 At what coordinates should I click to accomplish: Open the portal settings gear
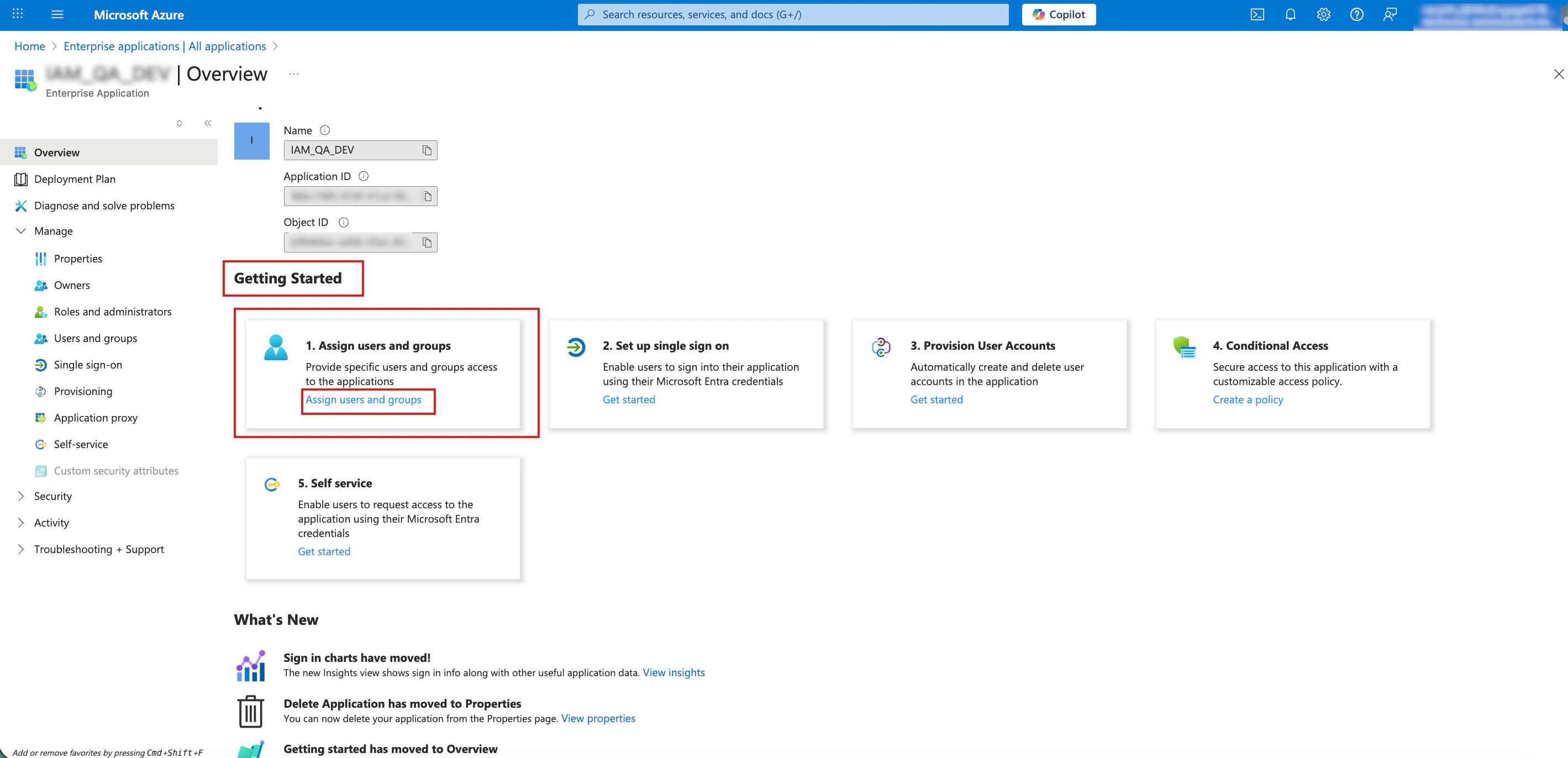coord(1323,14)
